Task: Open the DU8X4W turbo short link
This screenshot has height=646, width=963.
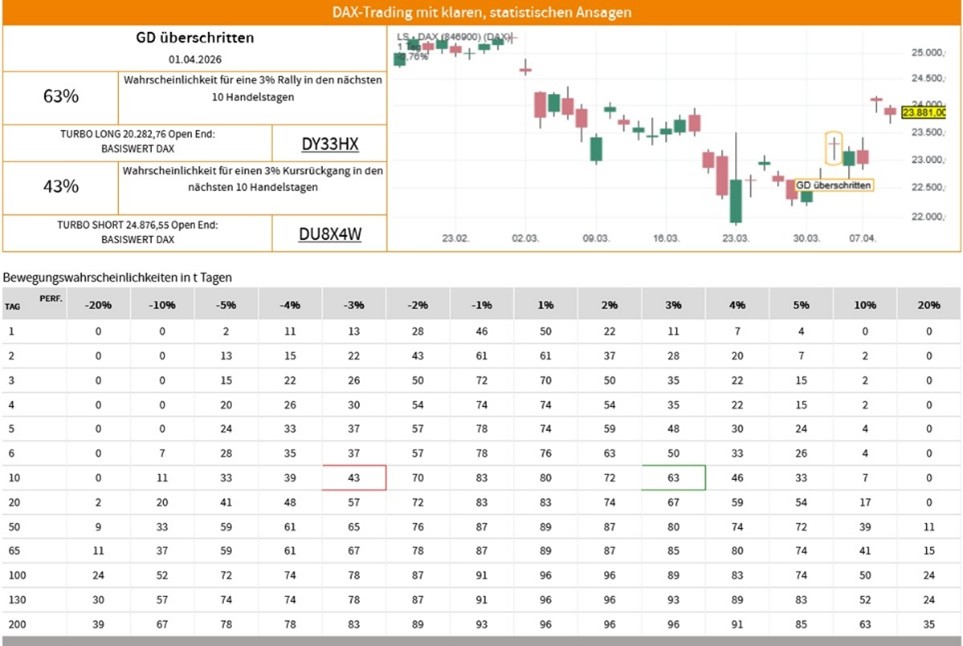Action: 329,235
